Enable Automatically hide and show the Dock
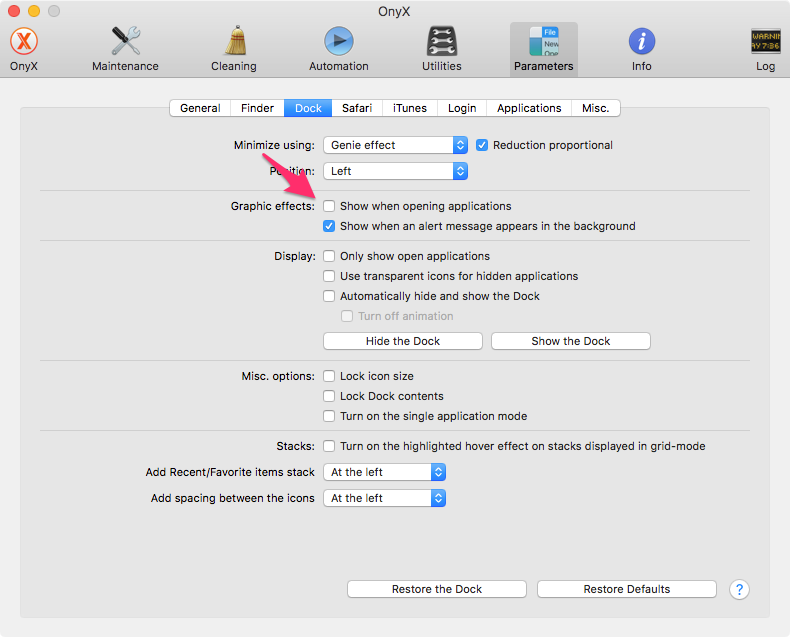 329,296
